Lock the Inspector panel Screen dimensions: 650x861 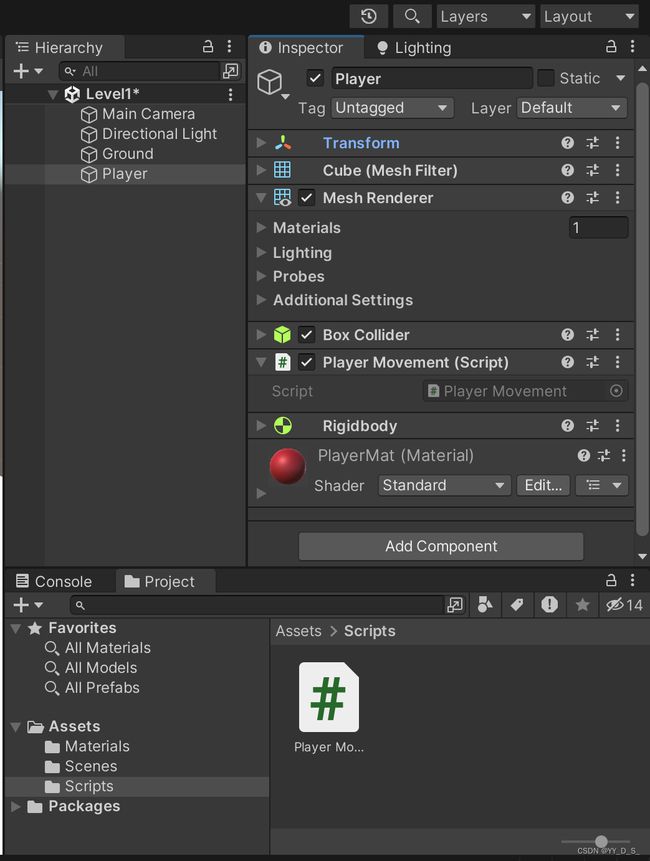[611, 47]
